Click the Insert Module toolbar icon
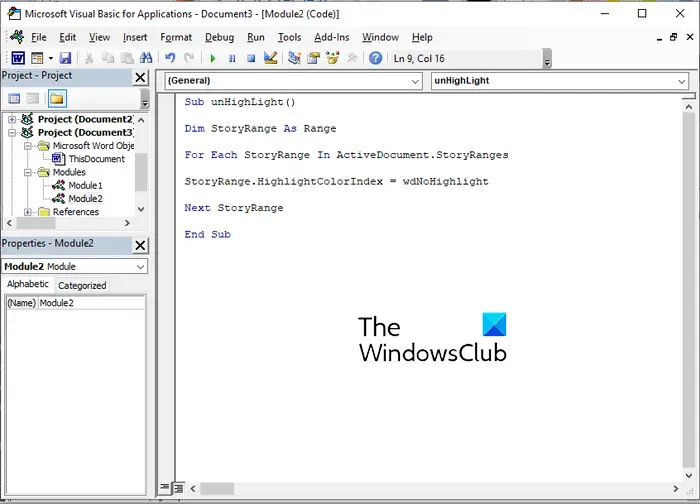 tap(37, 58)
